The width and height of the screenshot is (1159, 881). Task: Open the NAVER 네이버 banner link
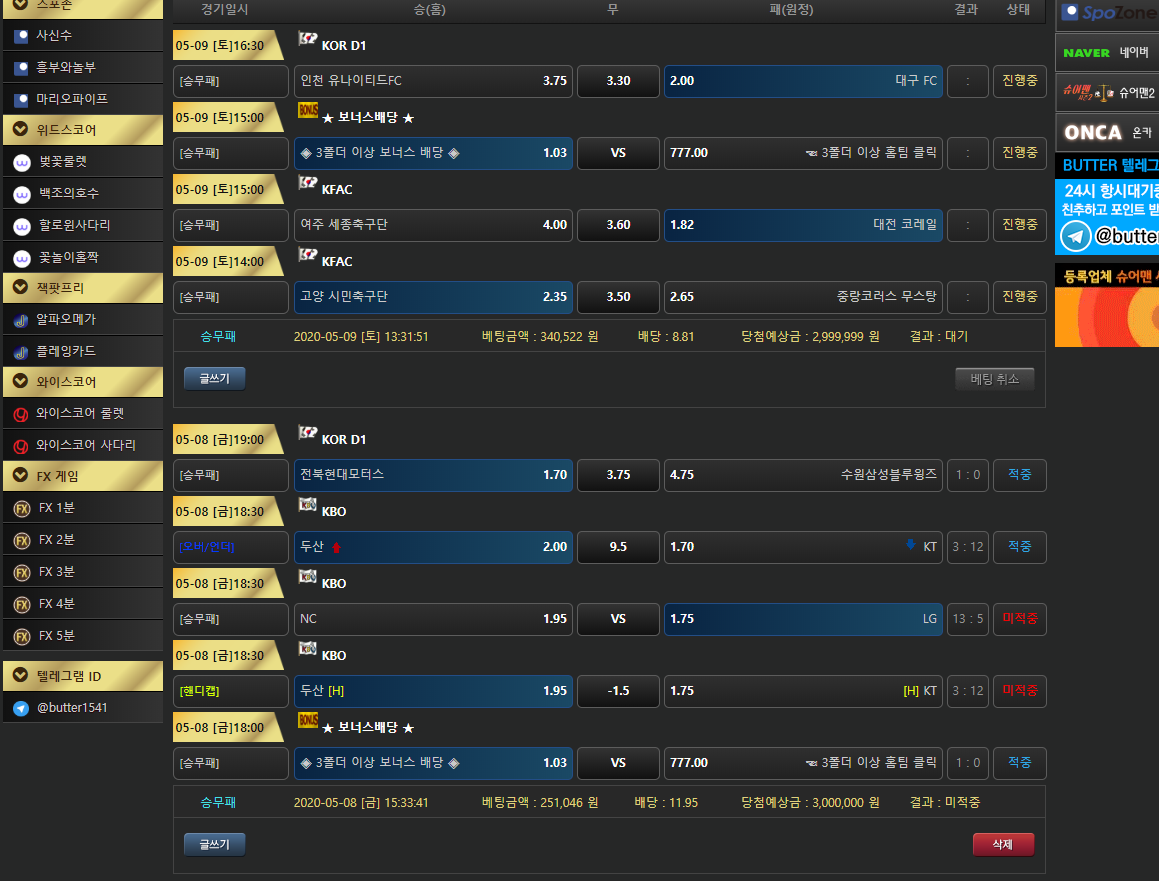click(1106, 53)
